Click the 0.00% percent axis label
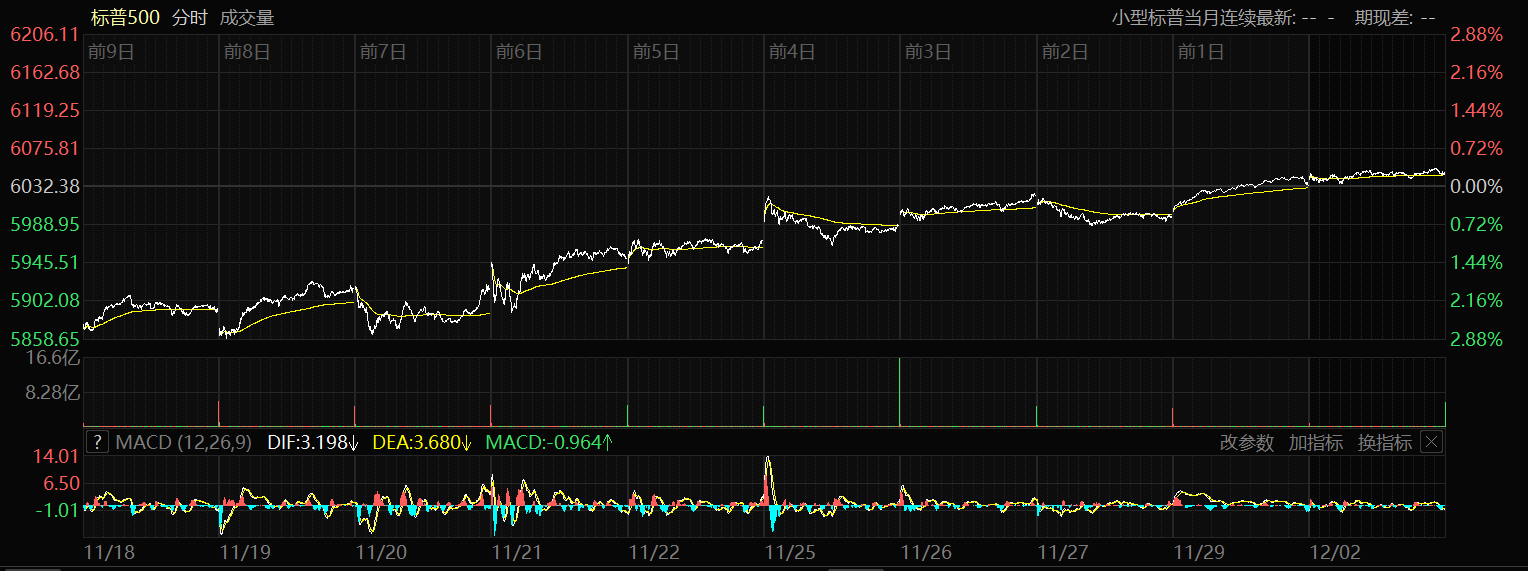The width and height of the screenshot is (1528, 571). (x=1476, y=186)
